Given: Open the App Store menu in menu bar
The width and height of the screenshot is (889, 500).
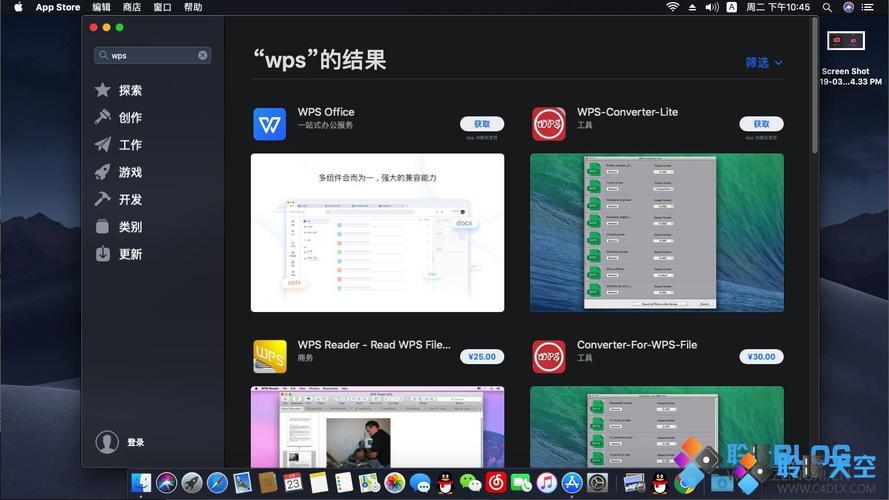Looking at the screenshot, I should coord(58,7).
